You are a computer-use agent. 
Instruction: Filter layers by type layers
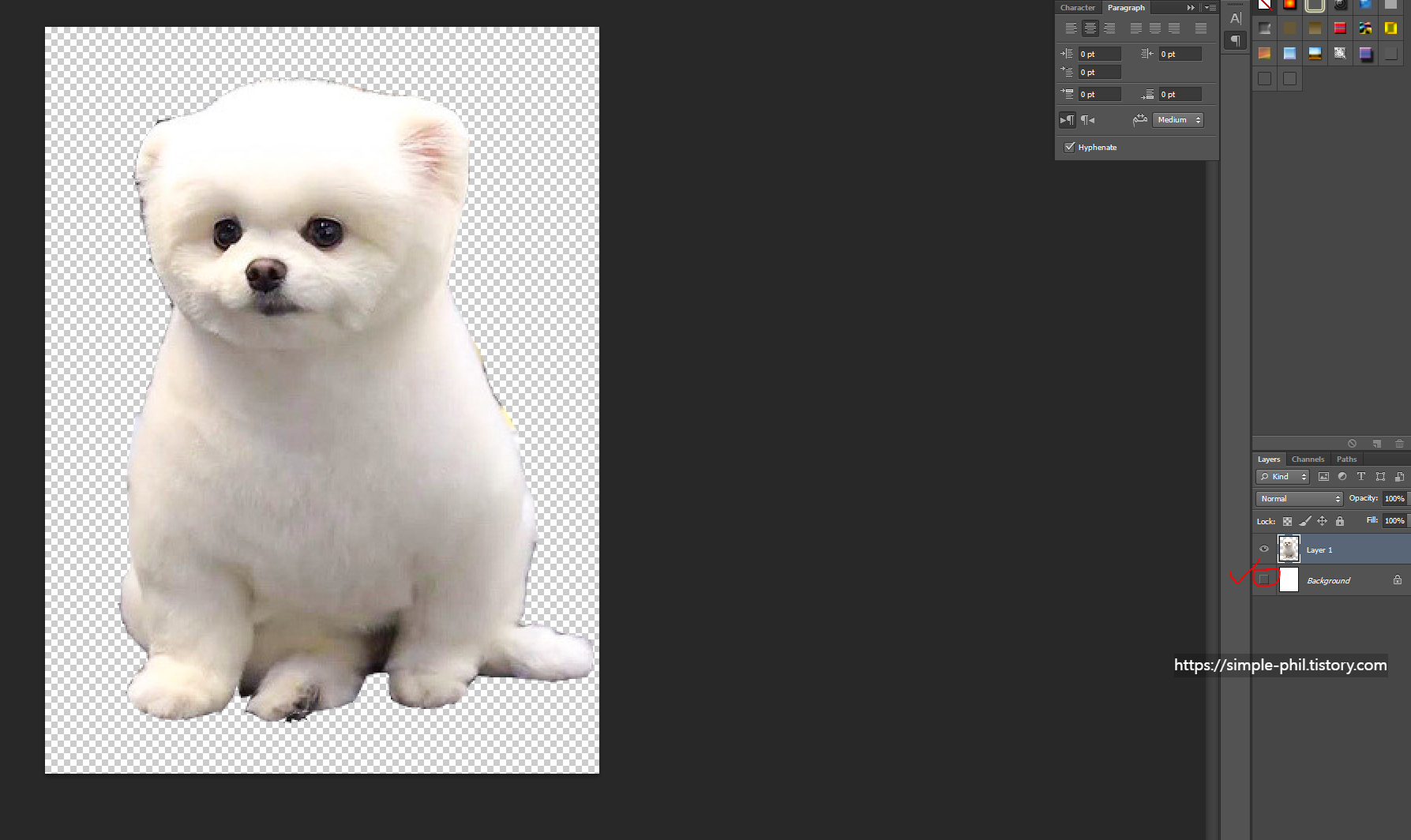(1361, 477)
